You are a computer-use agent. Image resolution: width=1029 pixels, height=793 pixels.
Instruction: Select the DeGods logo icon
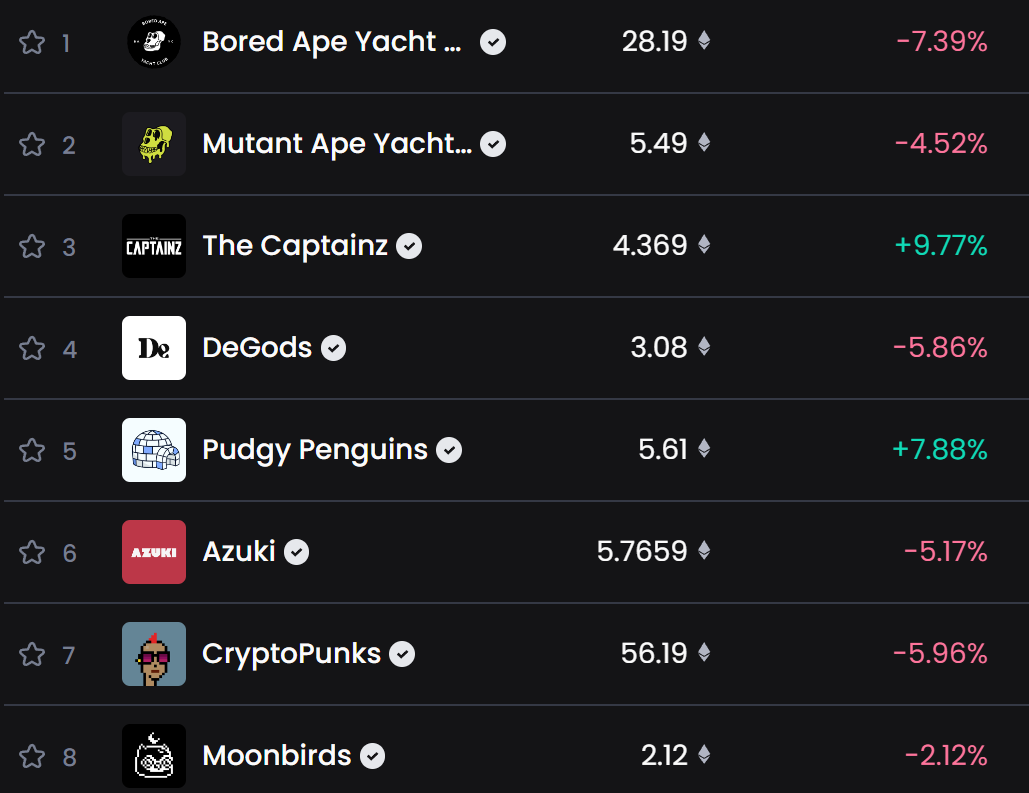(154, 348)
